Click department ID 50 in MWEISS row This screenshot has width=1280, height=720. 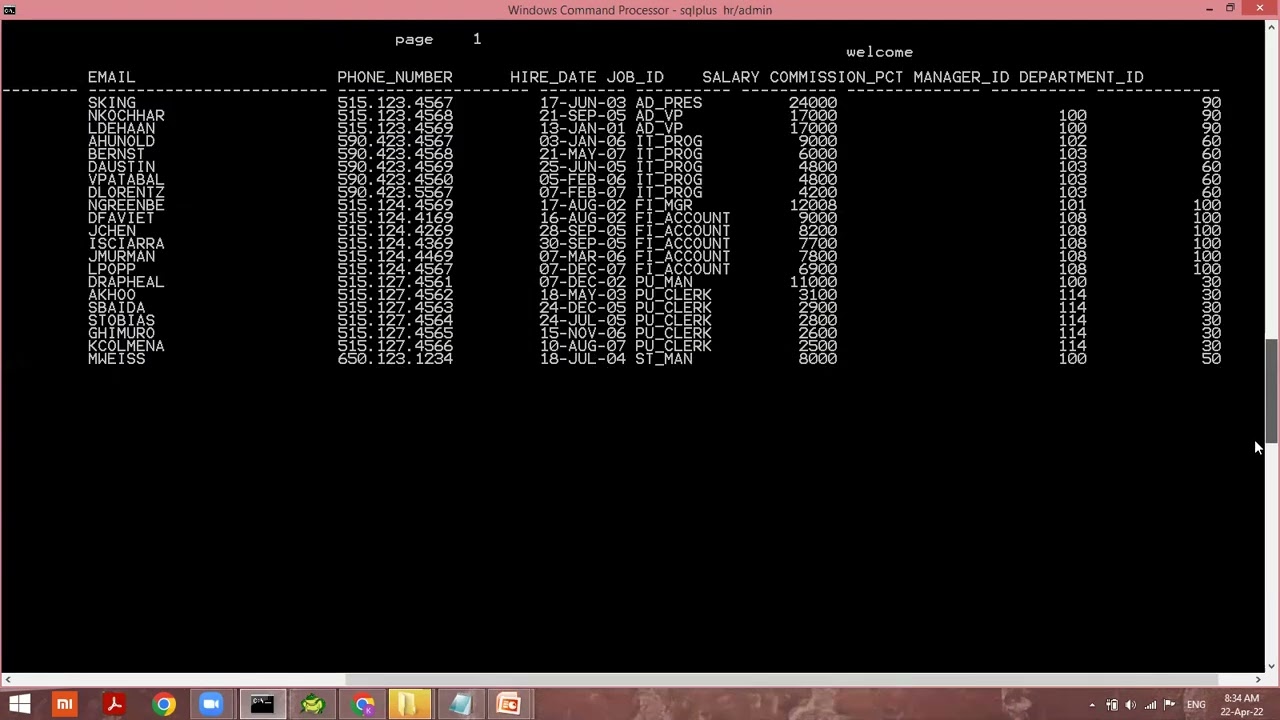[1211, 359]
